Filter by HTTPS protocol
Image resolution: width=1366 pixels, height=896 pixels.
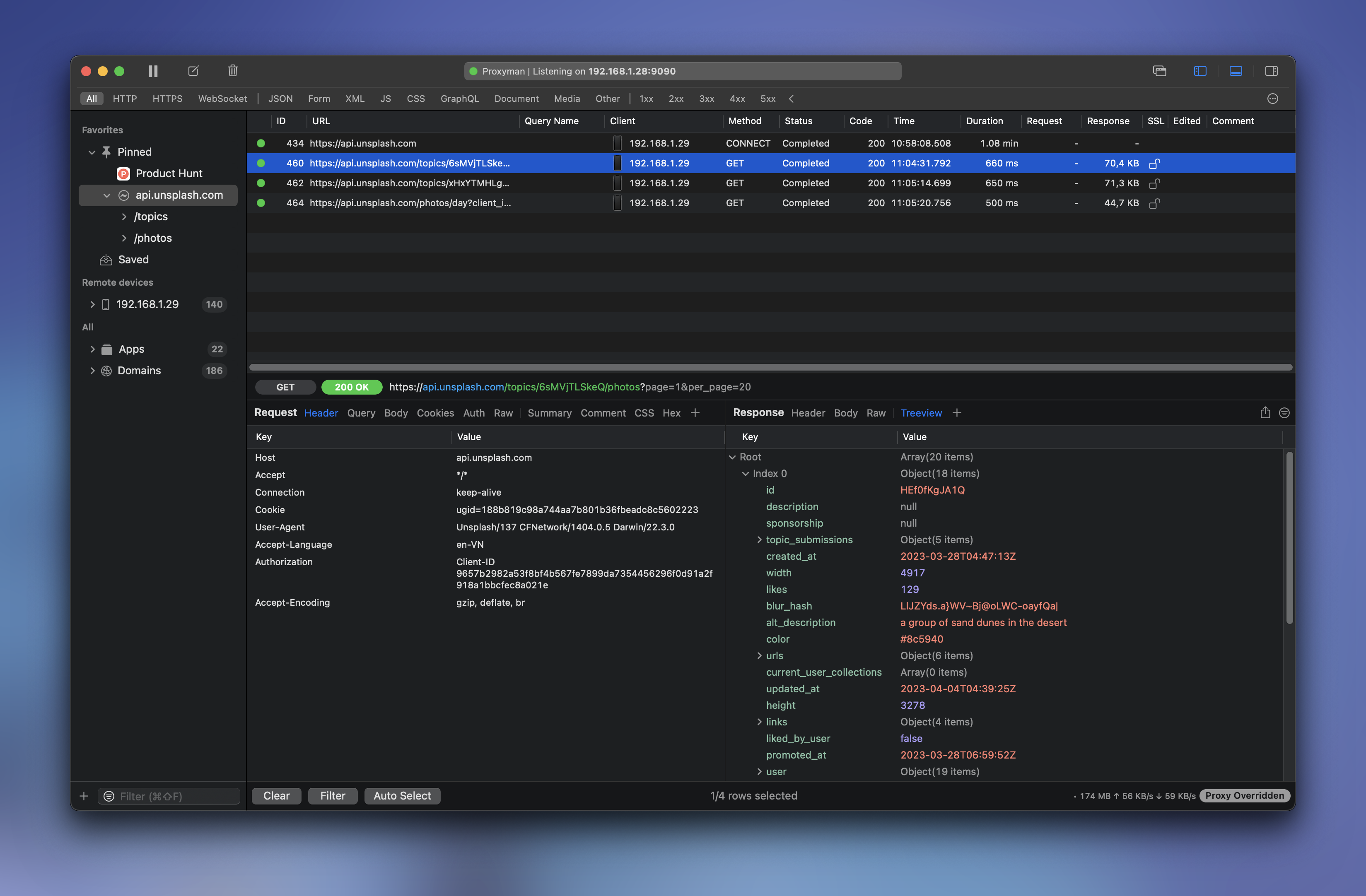tap(167, 99)
